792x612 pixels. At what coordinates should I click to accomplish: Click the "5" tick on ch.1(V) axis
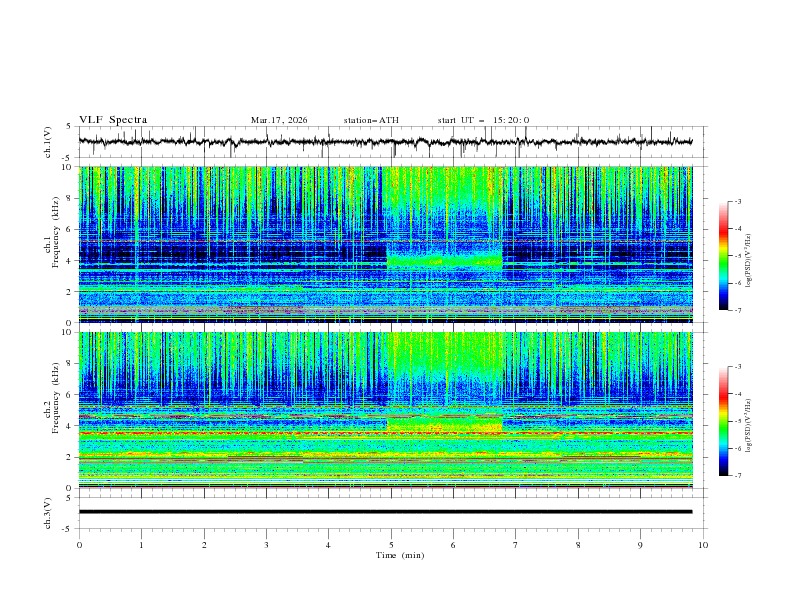coord(70,127)
